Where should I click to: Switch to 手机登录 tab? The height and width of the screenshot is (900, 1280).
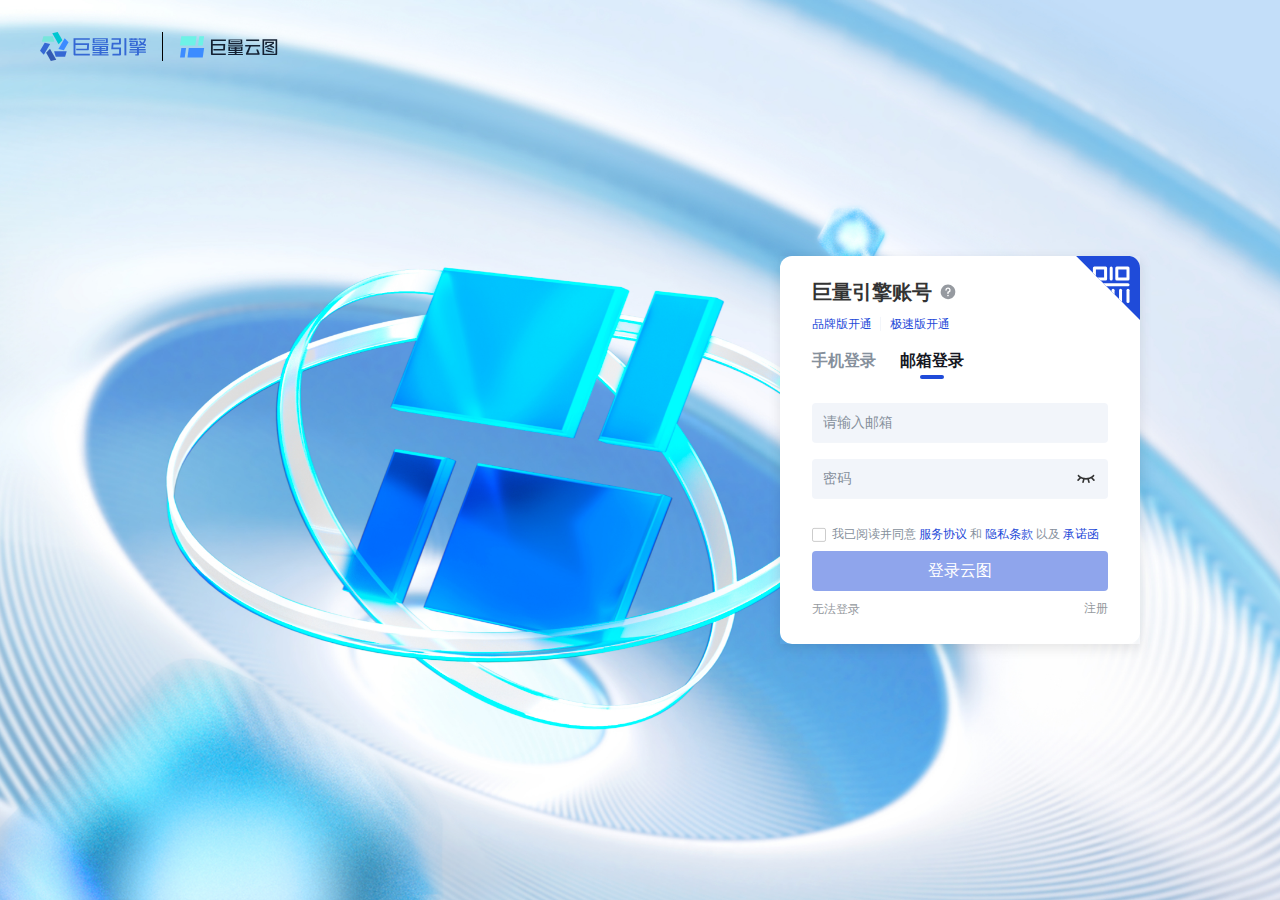844,361
